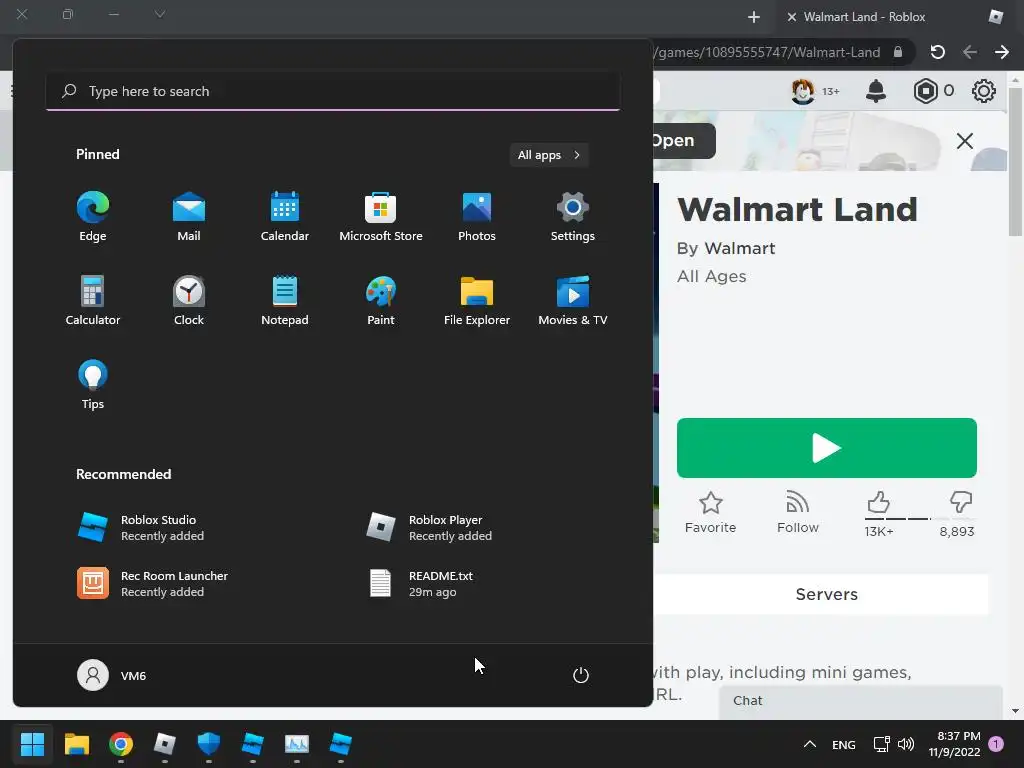The width and height of the screenshot is (1024, 768).
Task: Open the clock showing 8:37 PM
Action: [954, 744]
